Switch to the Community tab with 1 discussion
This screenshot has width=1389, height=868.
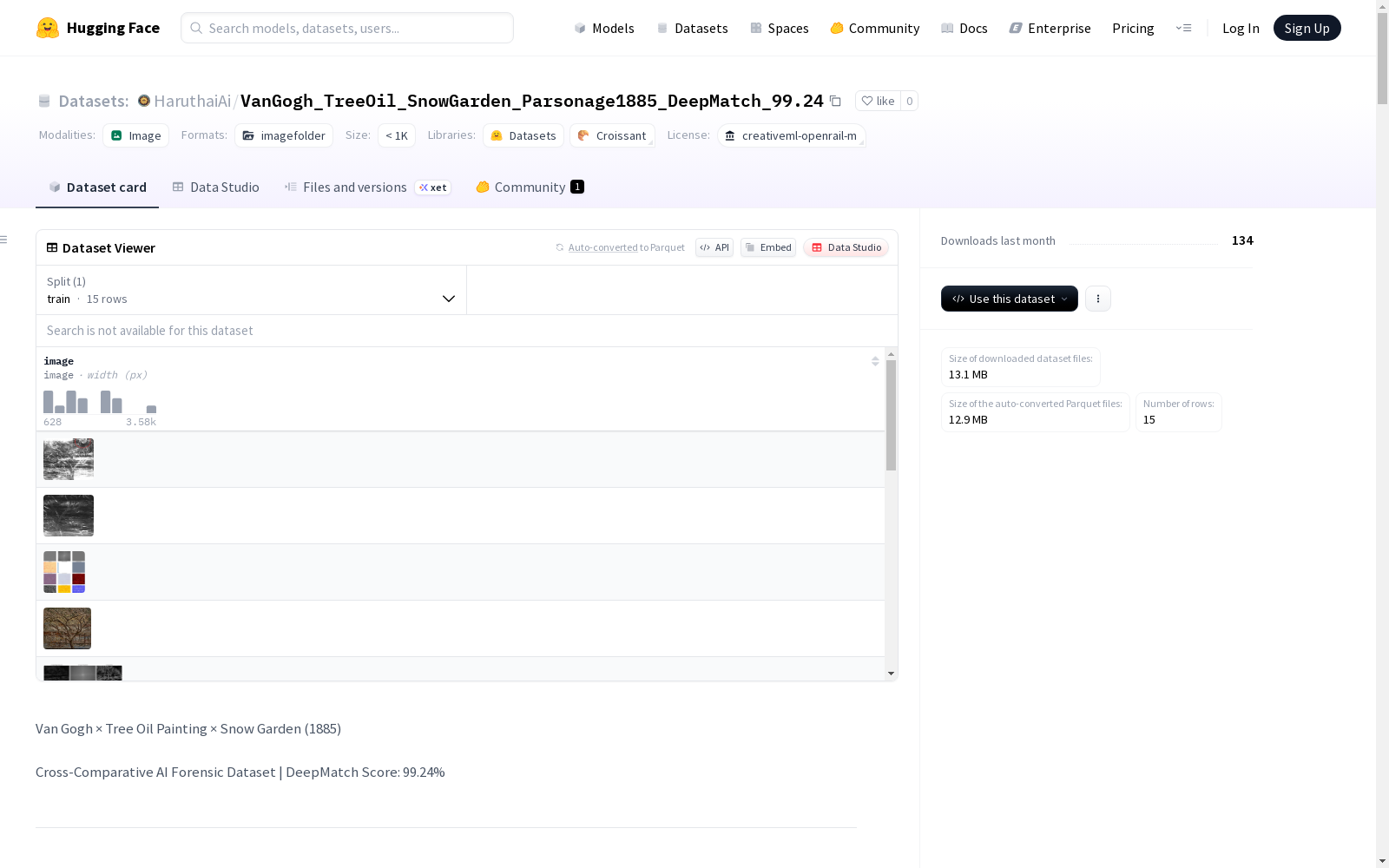530,187
